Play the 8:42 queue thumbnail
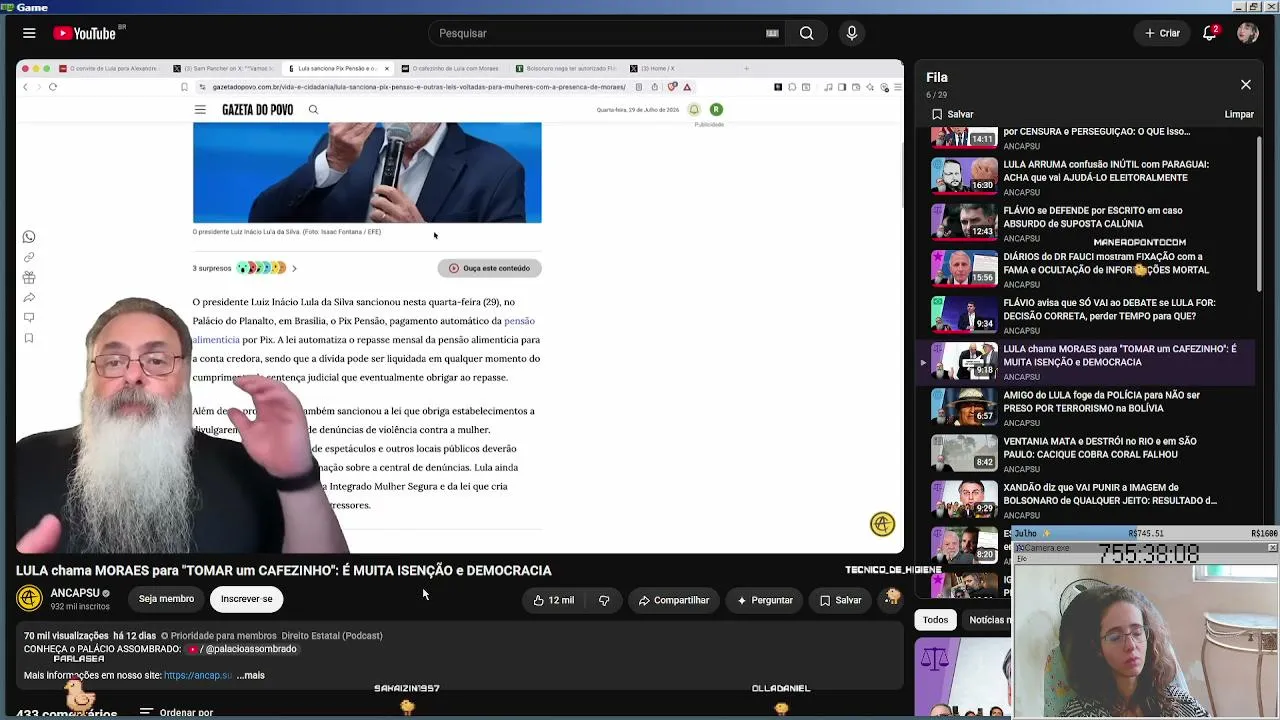Screen dimensions: 1280x720 click(x=964, y=452)
